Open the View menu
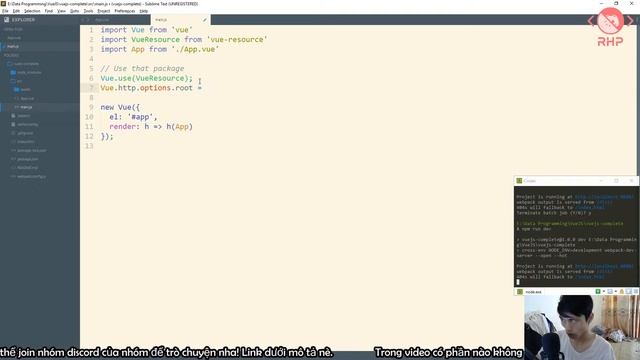Screen dimensions: 640x360 click(61, 11)
